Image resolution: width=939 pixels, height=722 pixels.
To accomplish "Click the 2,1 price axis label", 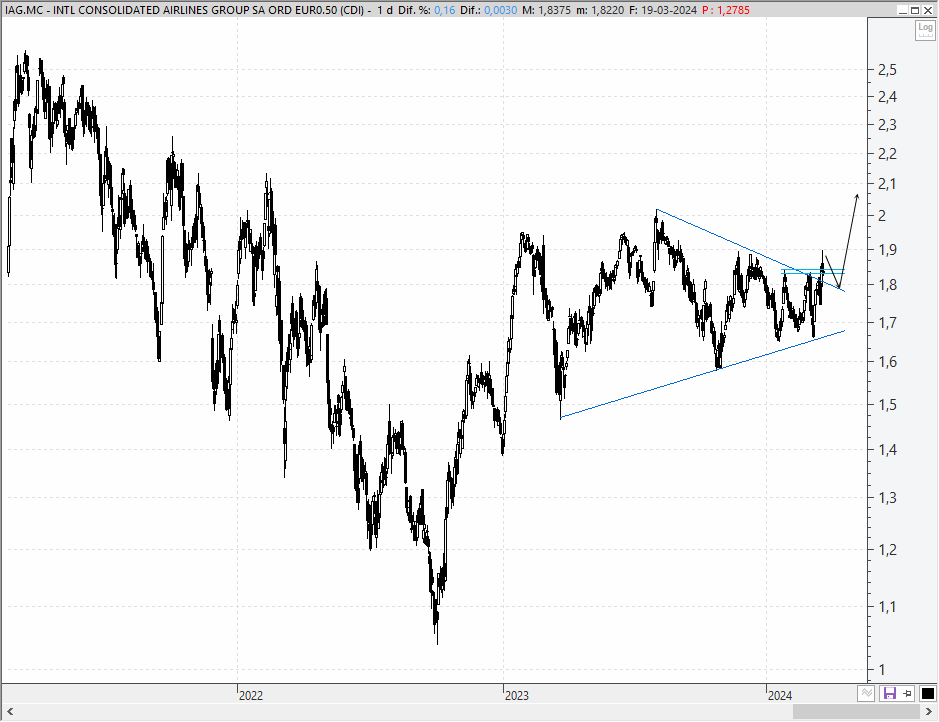I will [x=887, y=184].
